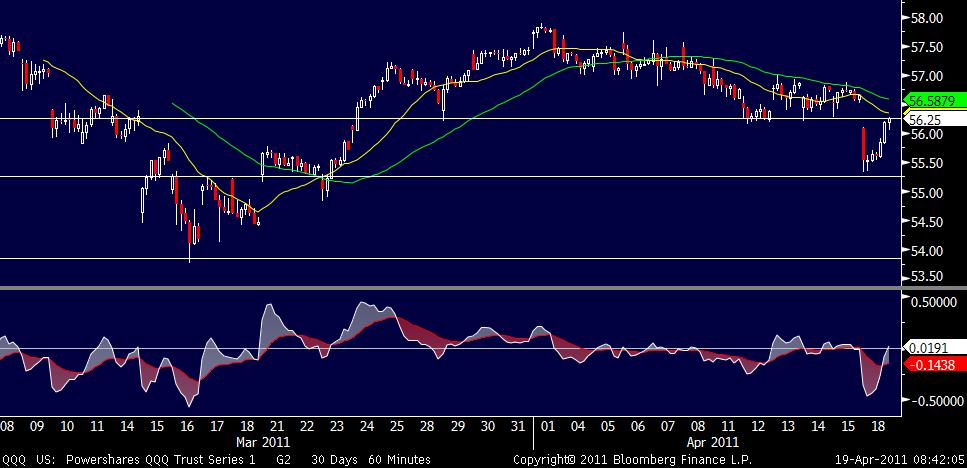
Task: Click the 57.00 price axis label
Action: coord(926,76)
